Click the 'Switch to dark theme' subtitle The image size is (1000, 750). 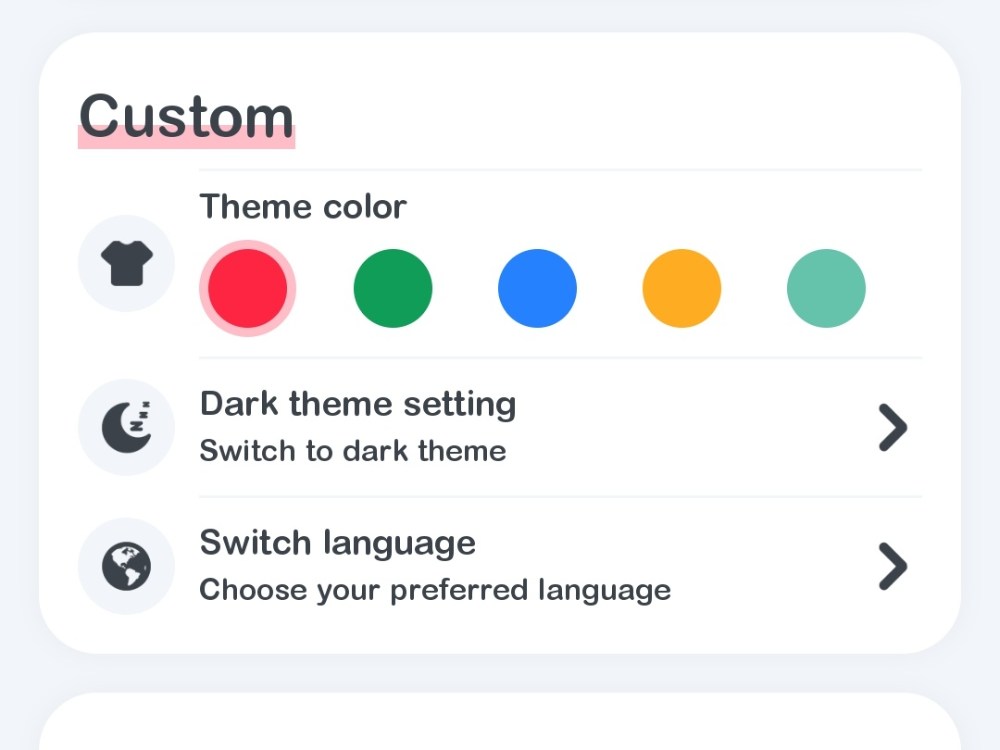click(x=353, y=451)
